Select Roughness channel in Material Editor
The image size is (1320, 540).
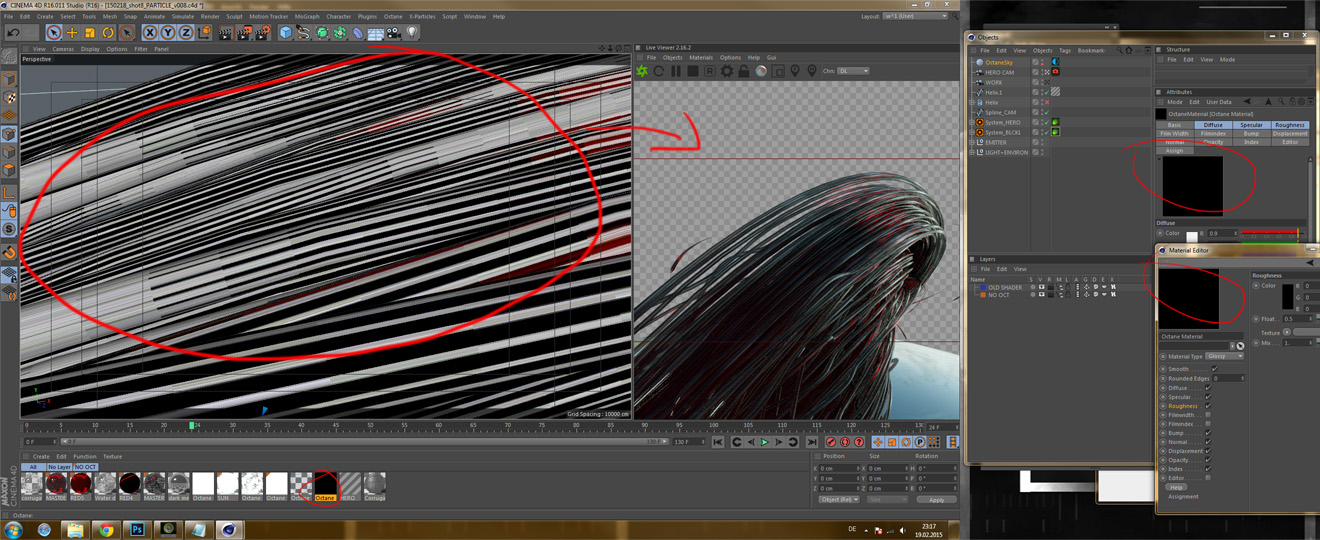(x=1183, y=406)
